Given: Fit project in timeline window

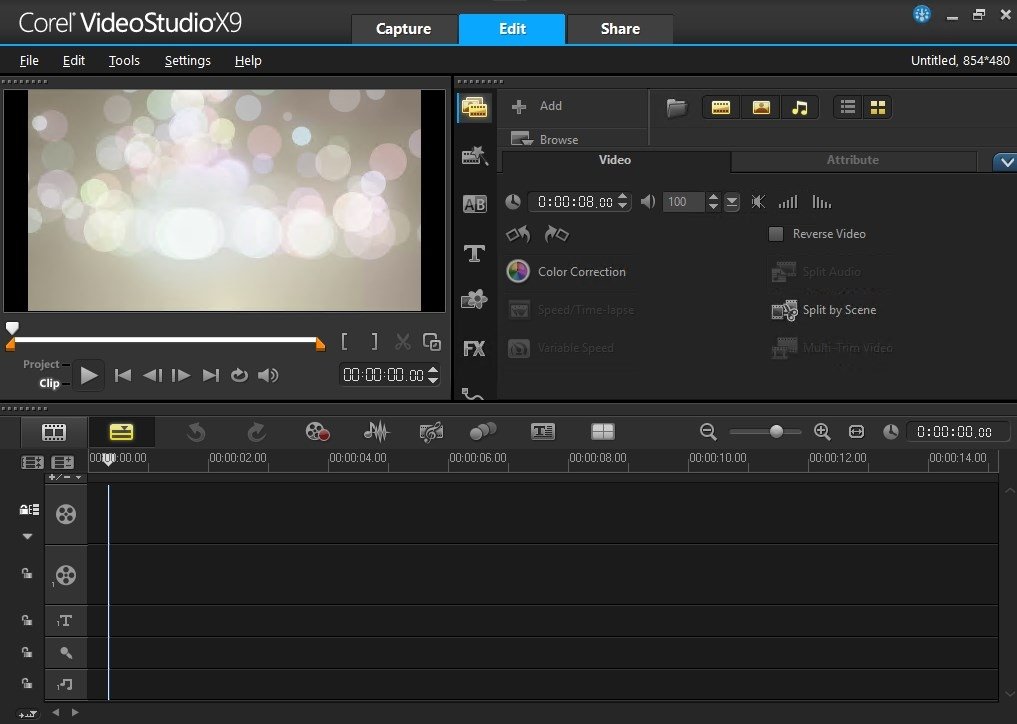Looking at the screenshot, I should [x=856, y=432].
